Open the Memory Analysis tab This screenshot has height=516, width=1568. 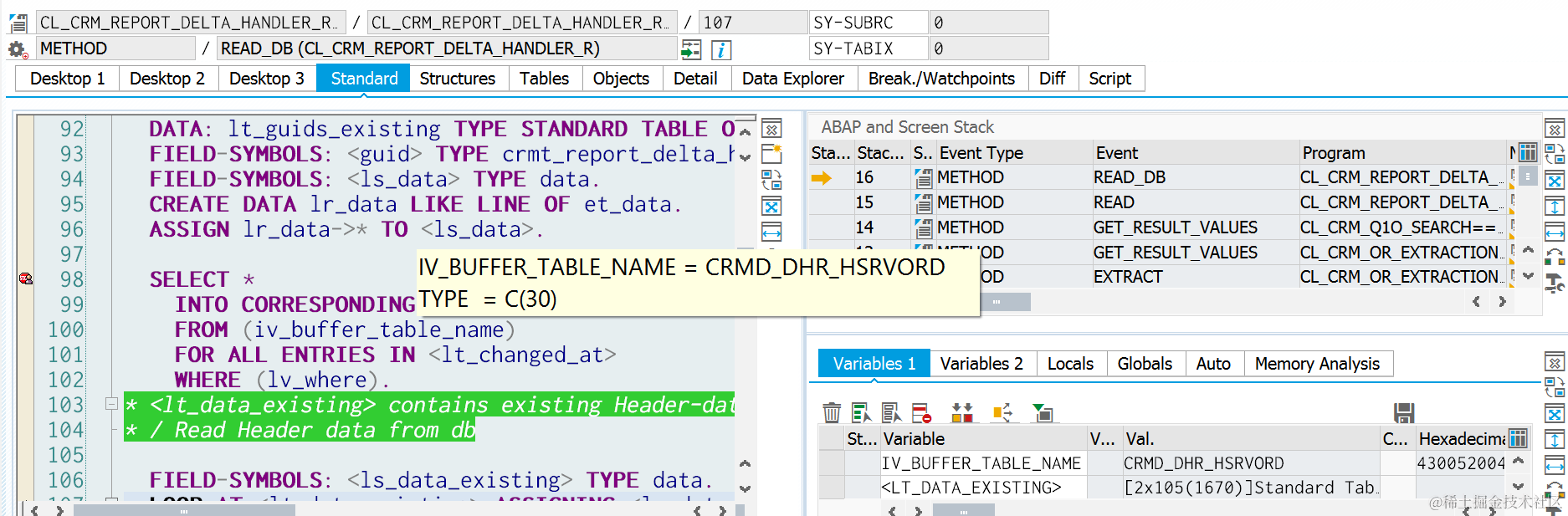tap(1317, 364)
